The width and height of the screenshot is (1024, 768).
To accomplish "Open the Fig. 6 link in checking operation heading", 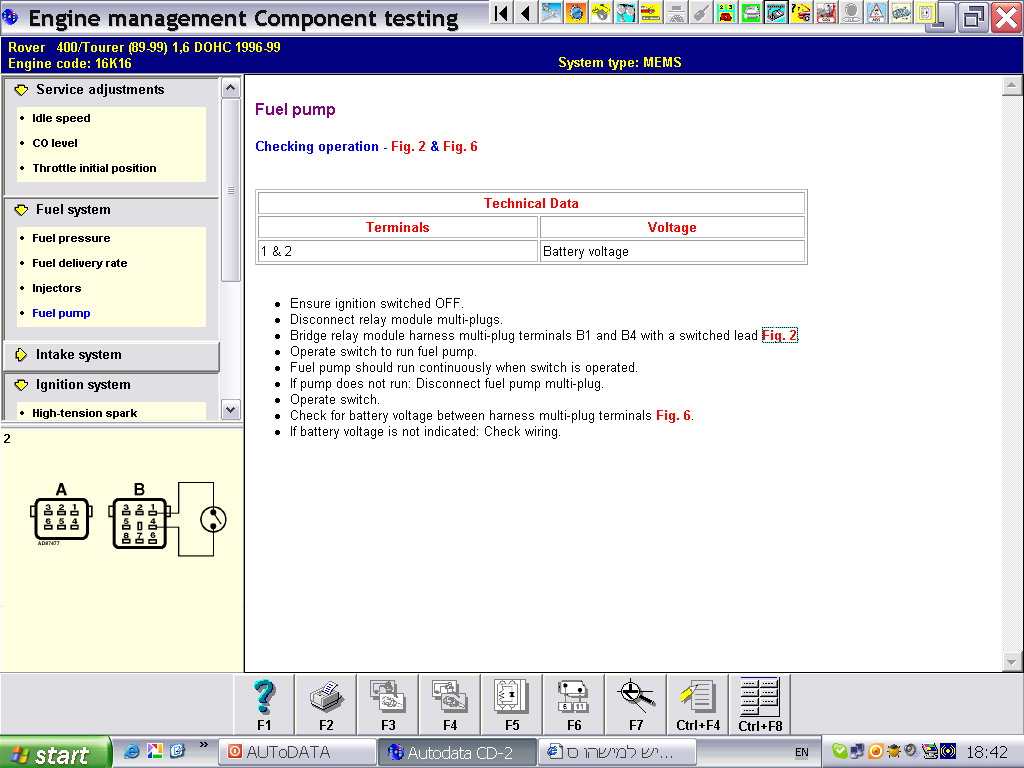I will 460,147.
